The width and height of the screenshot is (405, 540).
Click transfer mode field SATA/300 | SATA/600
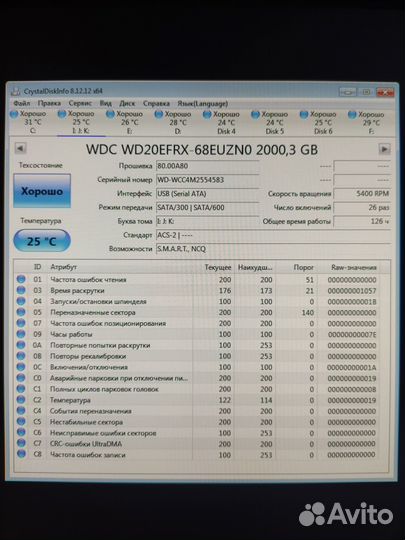pos(207,207)
